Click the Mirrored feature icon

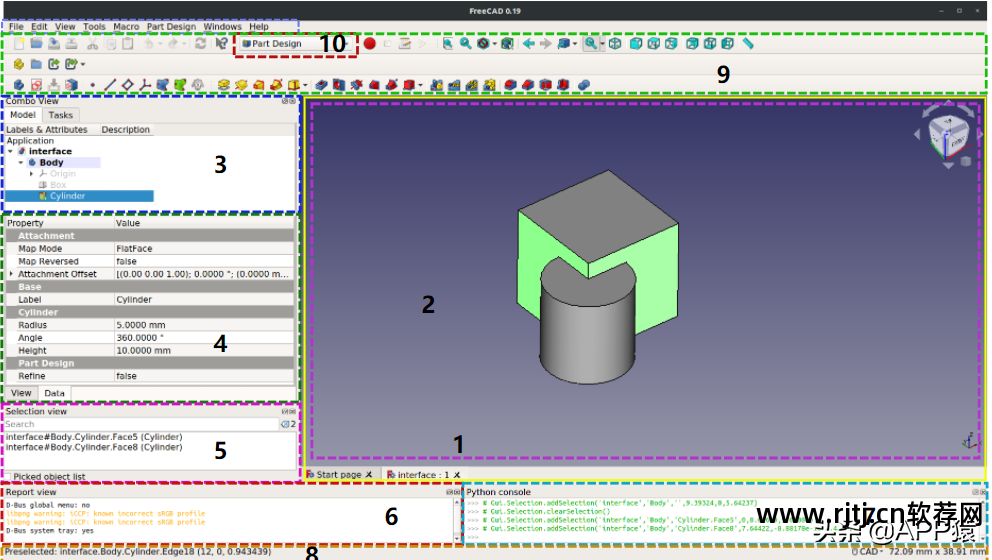437,84
